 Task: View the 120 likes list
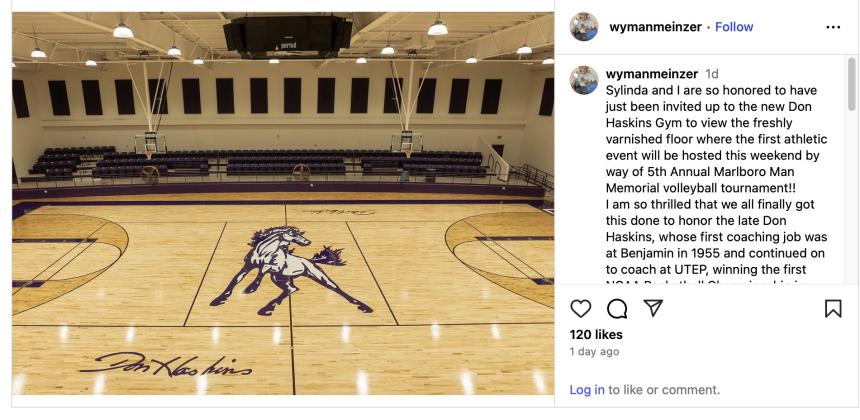(596, 334)
